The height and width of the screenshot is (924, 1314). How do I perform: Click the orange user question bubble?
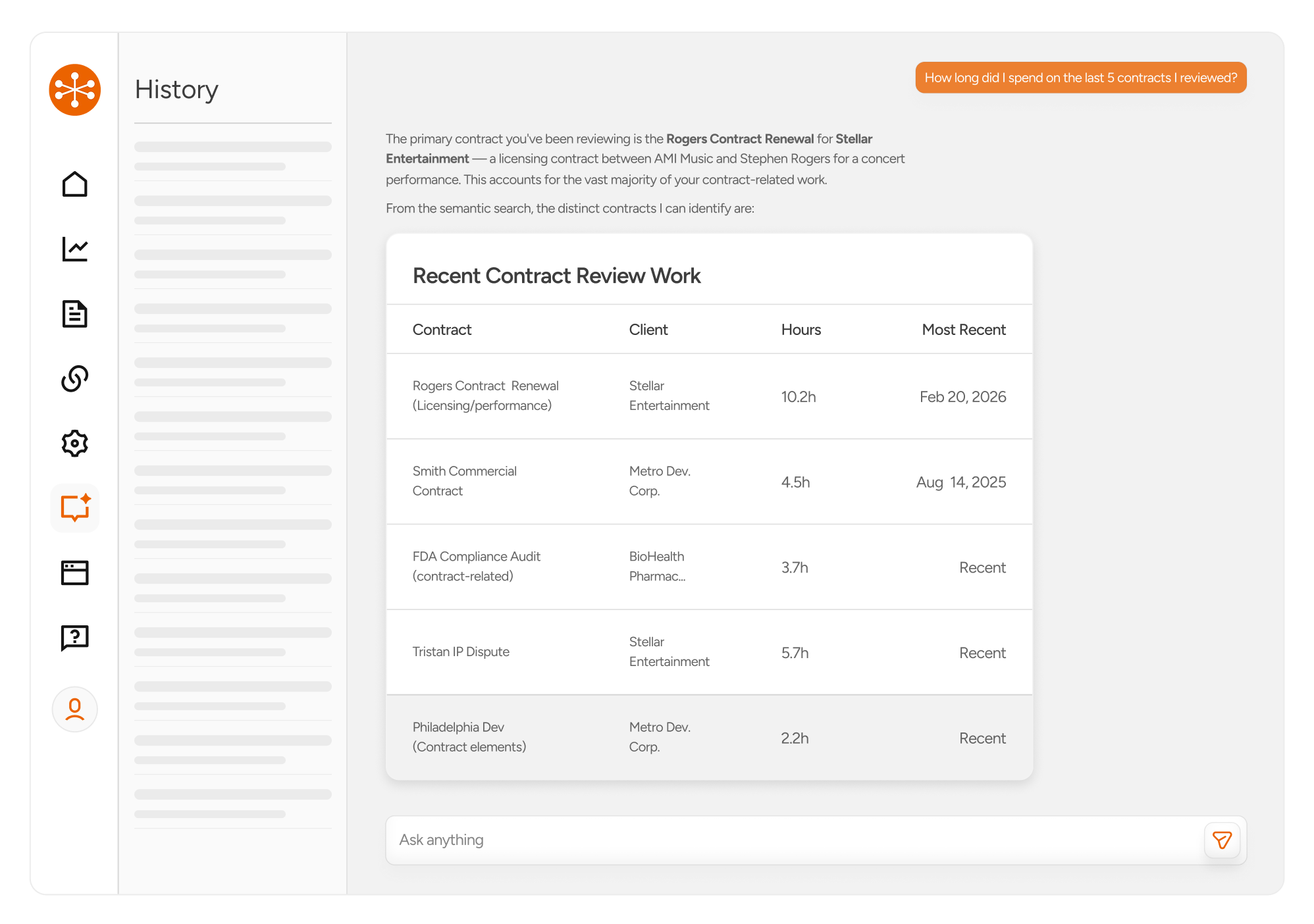point(1080,78)
